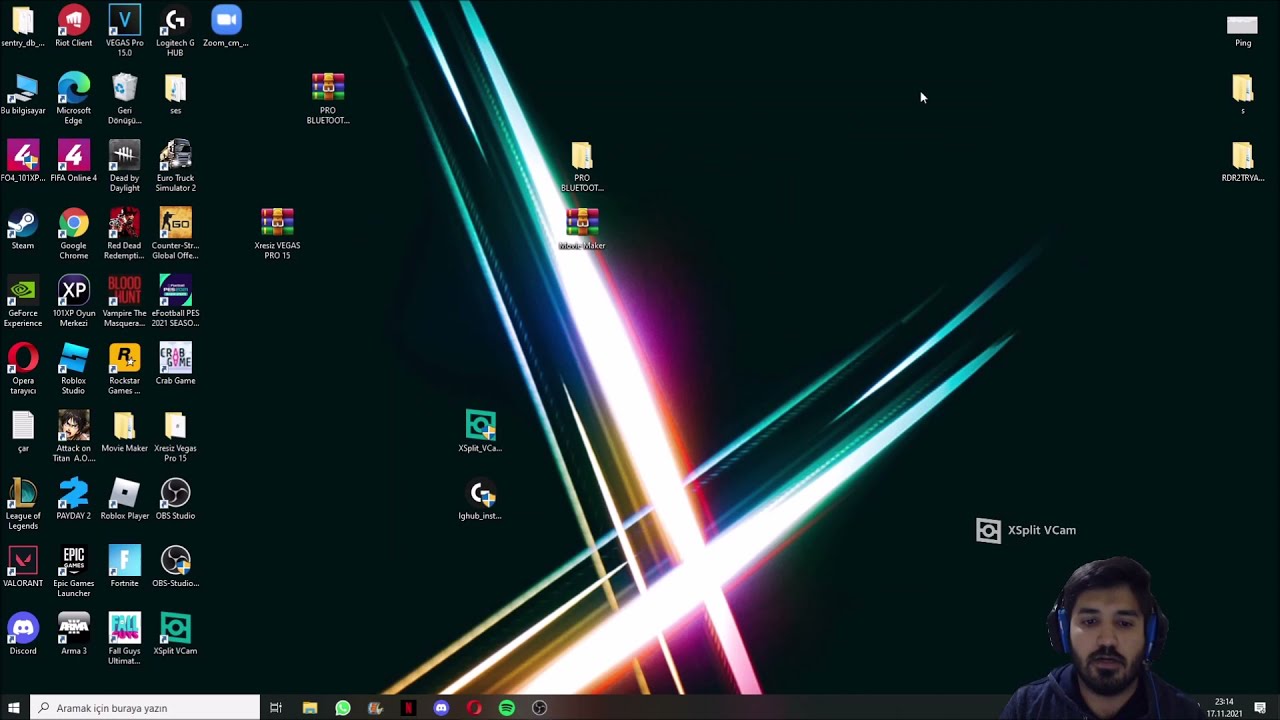Open the Windows Start menu
This screenshot has width=1280, height=720.
(x=14, y=708)
